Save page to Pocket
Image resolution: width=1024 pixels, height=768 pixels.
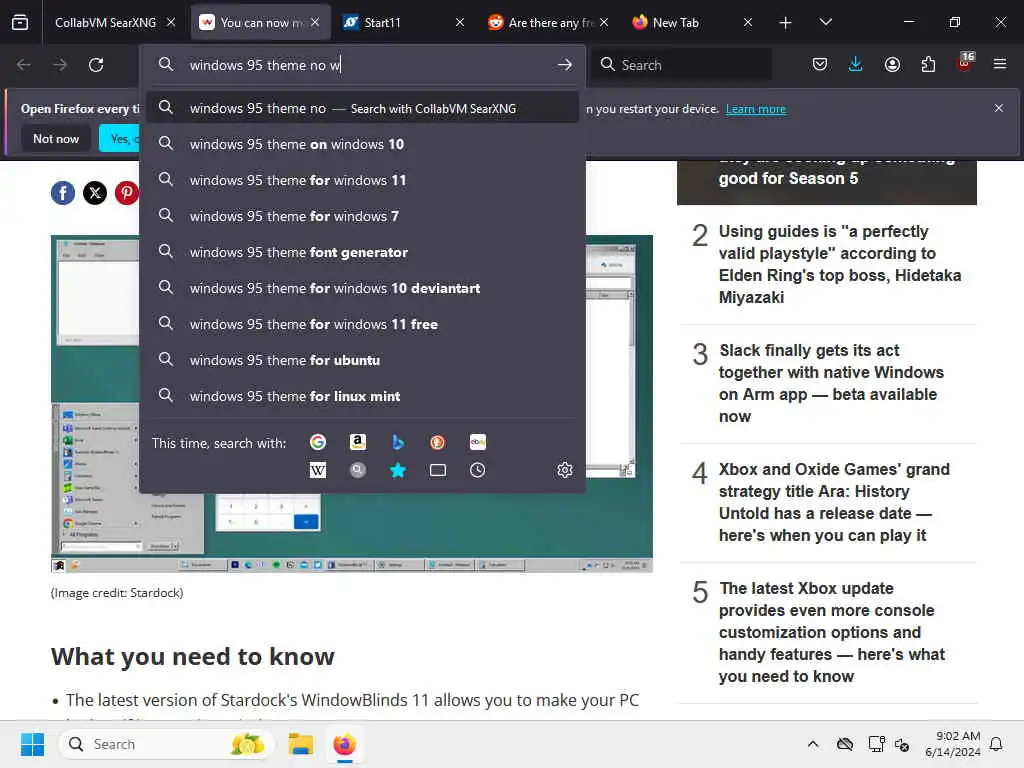(820, 64)
